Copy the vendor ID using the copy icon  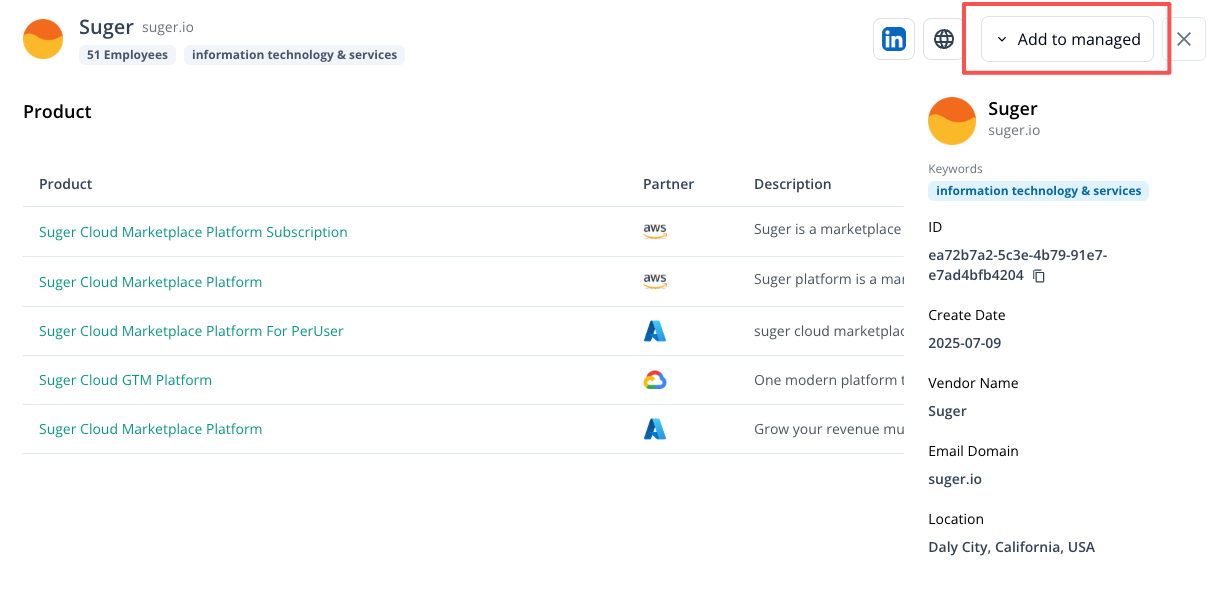(1038, 275)
